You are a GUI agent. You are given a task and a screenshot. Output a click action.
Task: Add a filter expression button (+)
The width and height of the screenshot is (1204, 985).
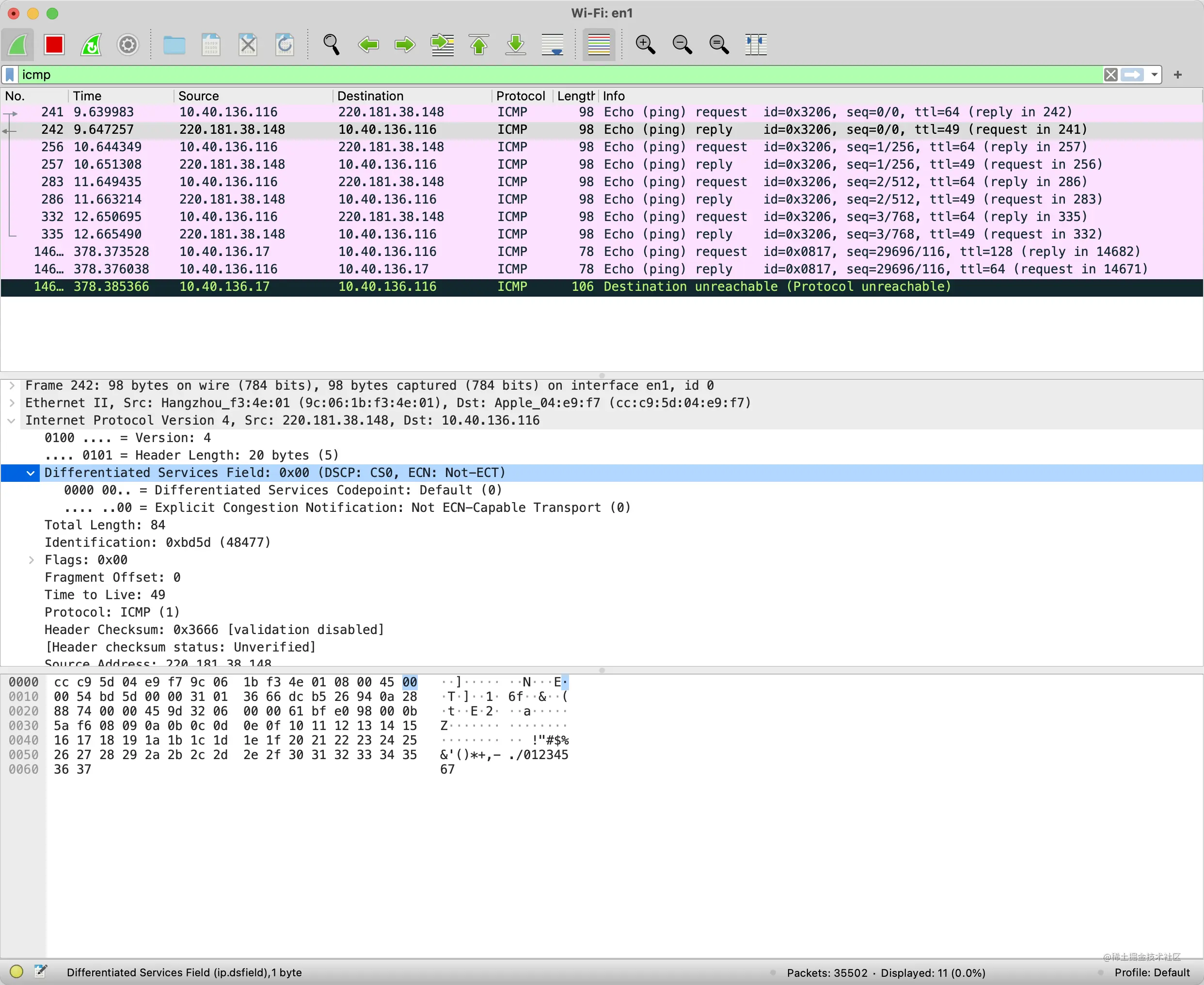tap(1177, 75)
